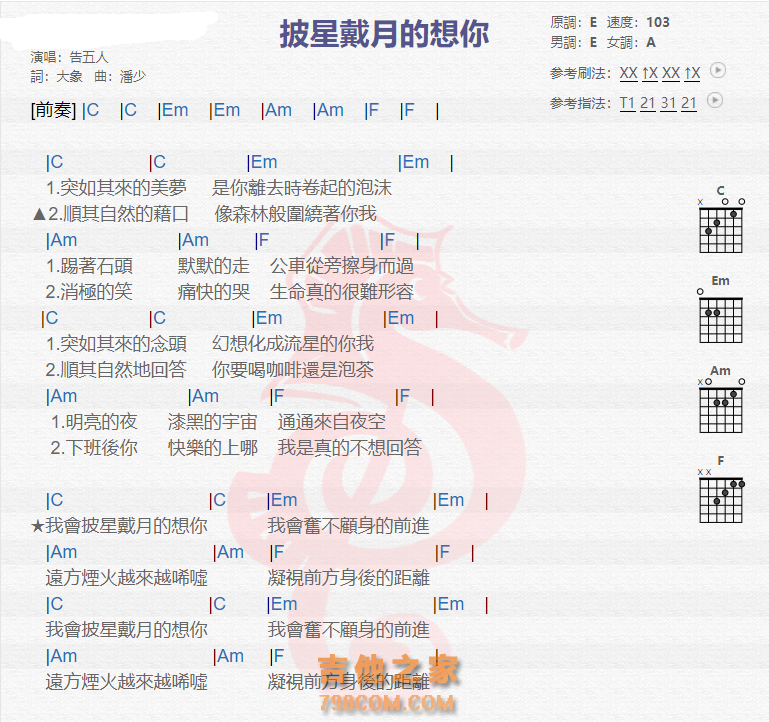Click the female key label 女調: A
This screenshot has height=722, width=769.
click(631, 43)
